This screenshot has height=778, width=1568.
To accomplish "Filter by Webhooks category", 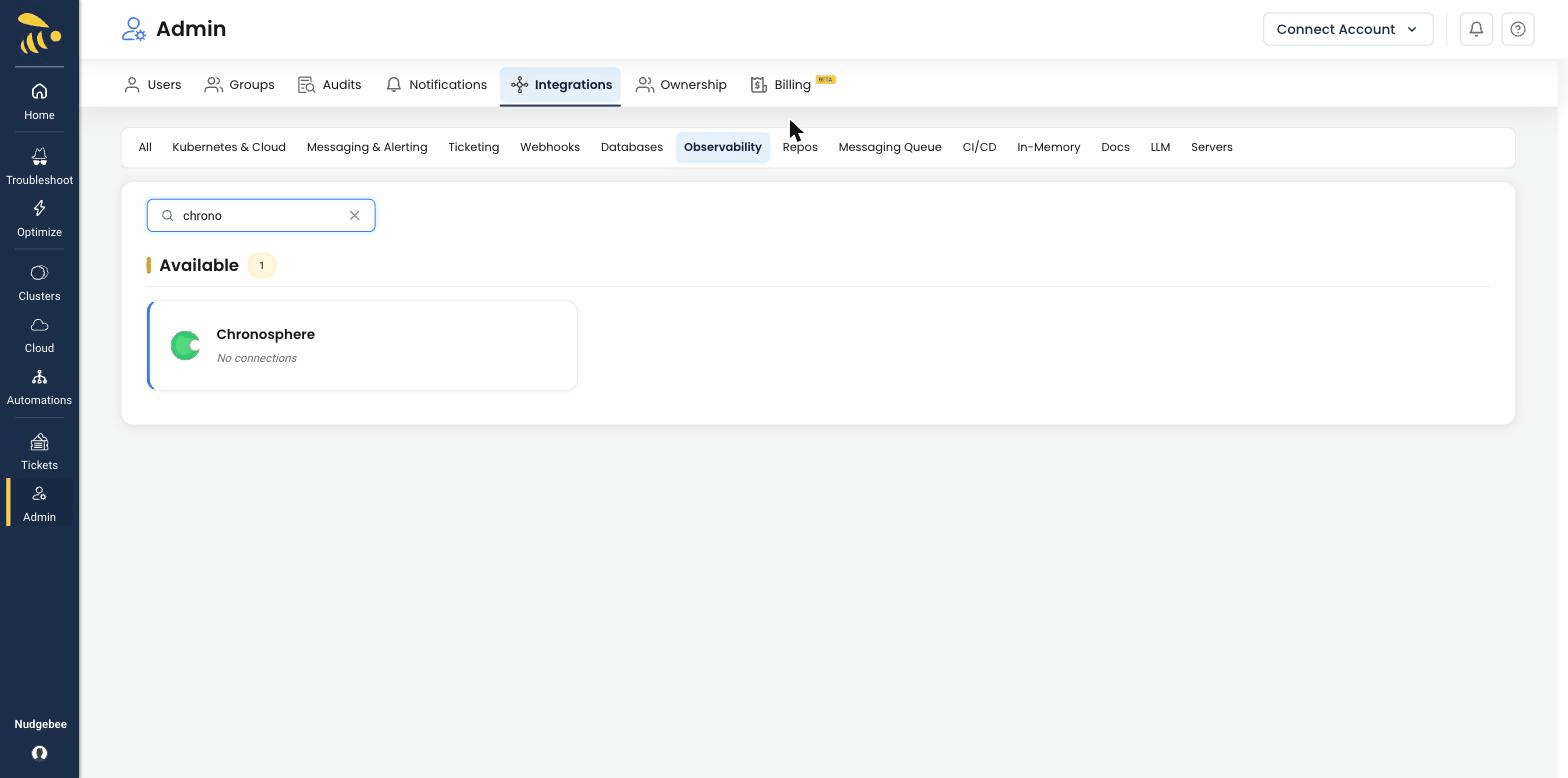I will point(550,147).
